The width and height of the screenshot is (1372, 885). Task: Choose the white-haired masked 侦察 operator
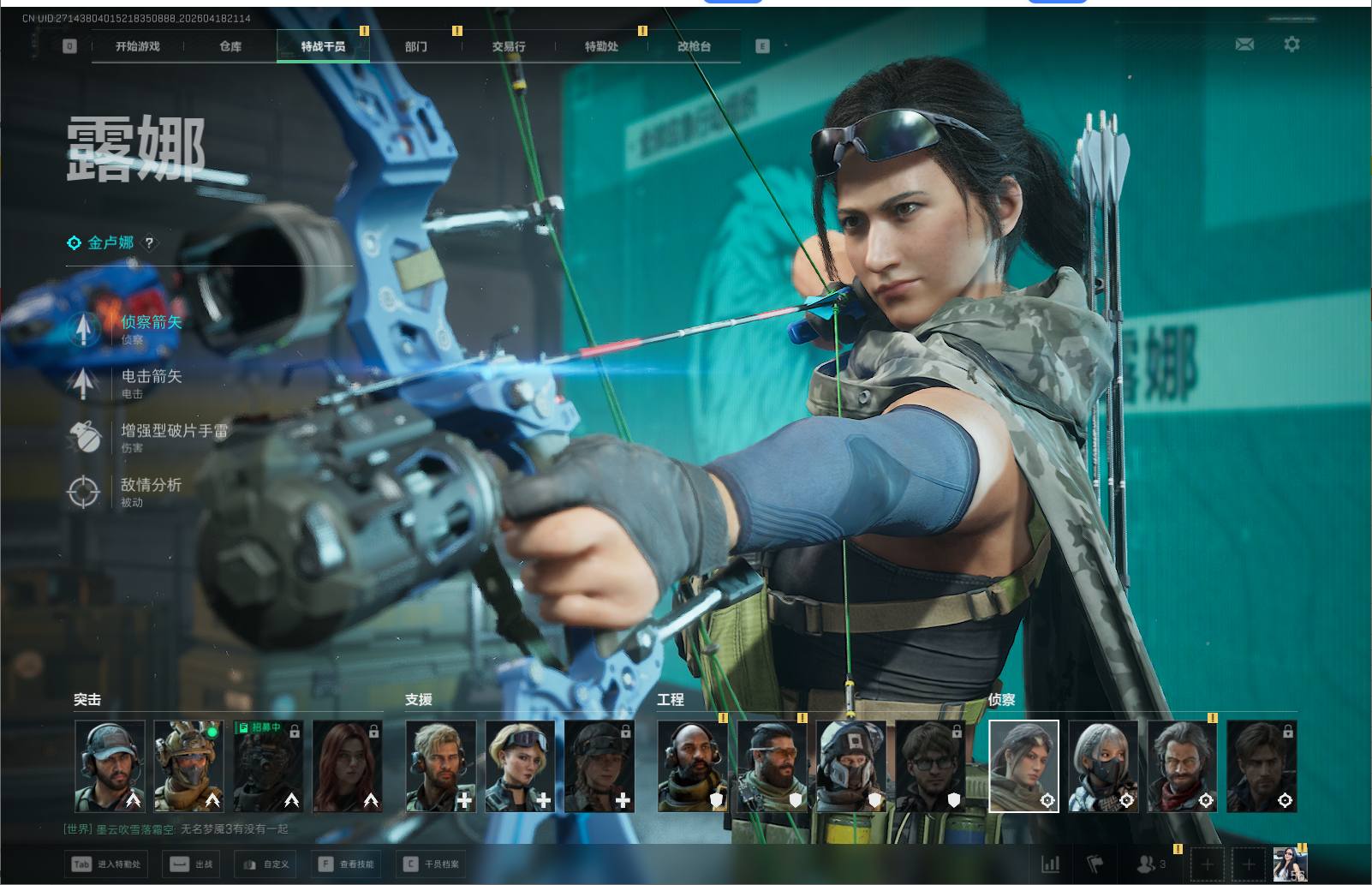pyautogui.click(x=1103, y=766)
